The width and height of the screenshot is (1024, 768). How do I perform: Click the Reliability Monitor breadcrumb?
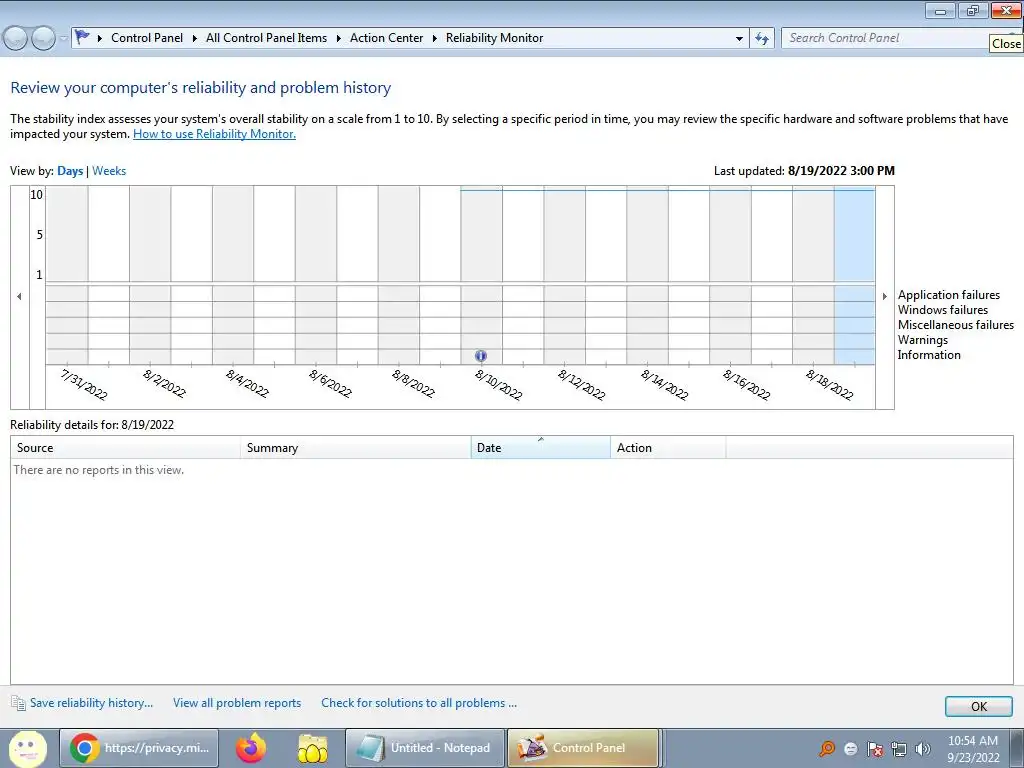(x=494, y=38)
